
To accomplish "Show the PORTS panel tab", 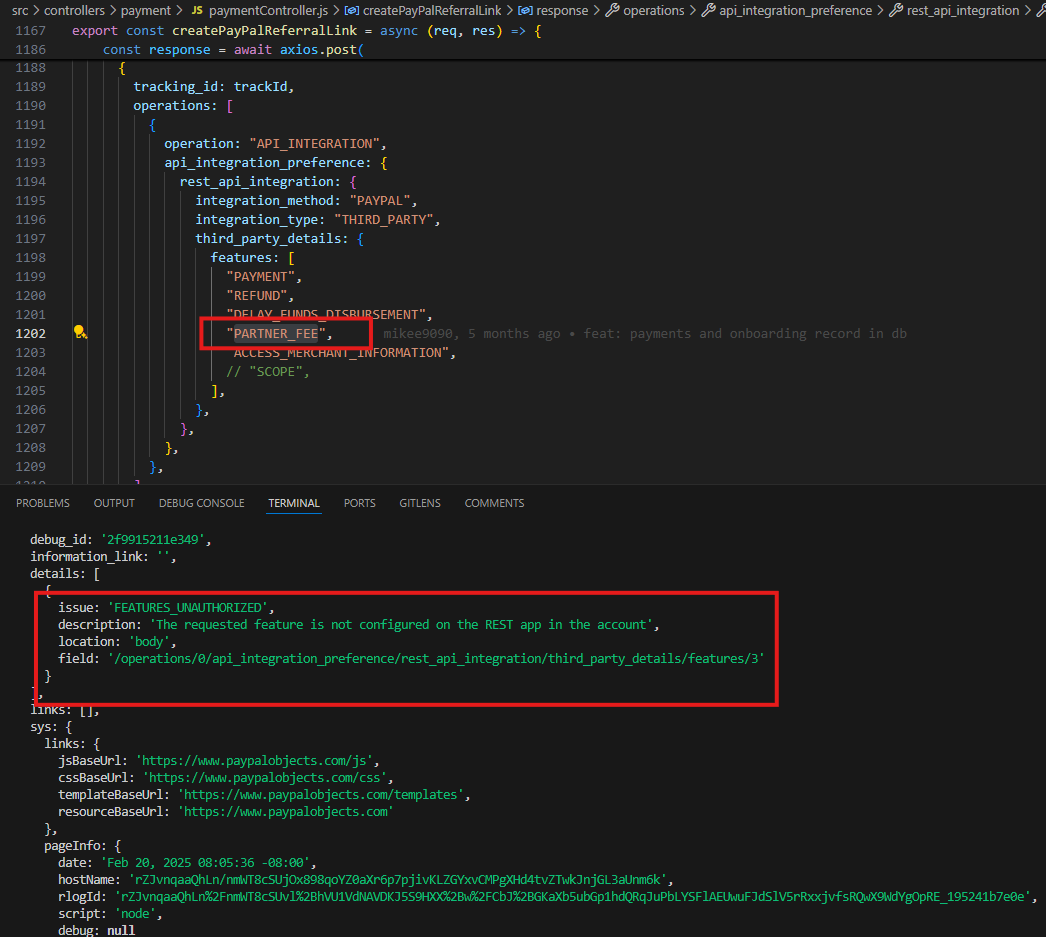I will pos(359,503).
